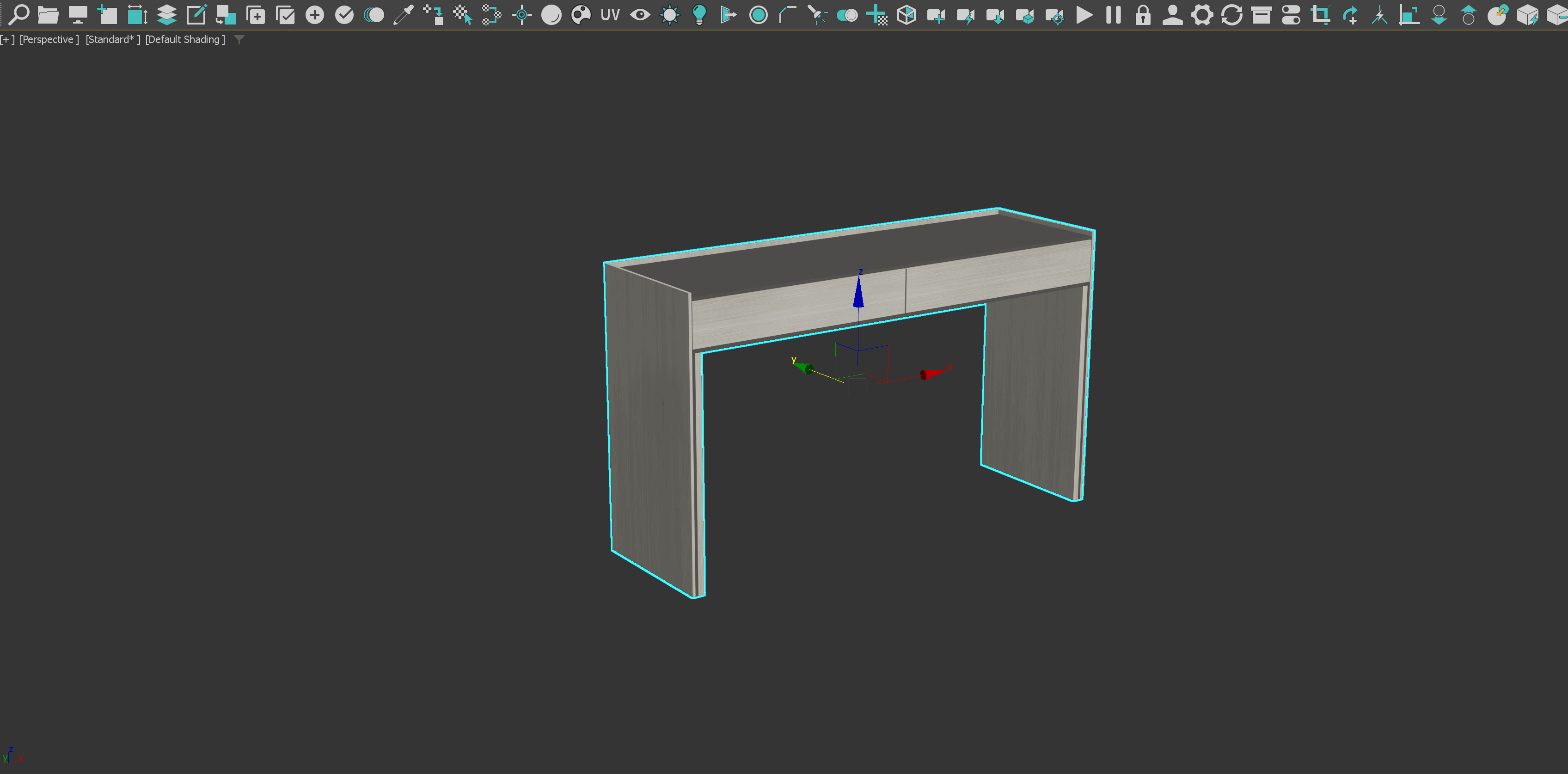Click the teal ring circle icon
This screenshot has height=774, width=1568.
(x=759, y=15)
